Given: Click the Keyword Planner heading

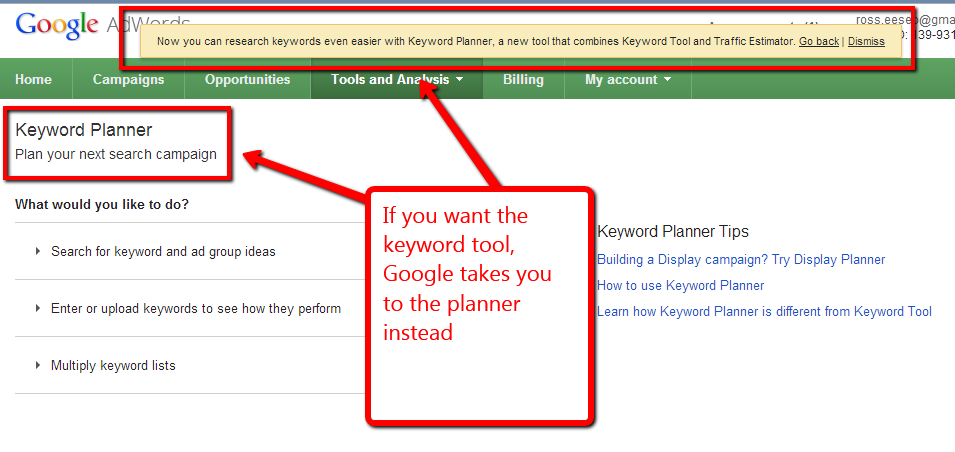Looking at the screenshot, I should 83,130.
